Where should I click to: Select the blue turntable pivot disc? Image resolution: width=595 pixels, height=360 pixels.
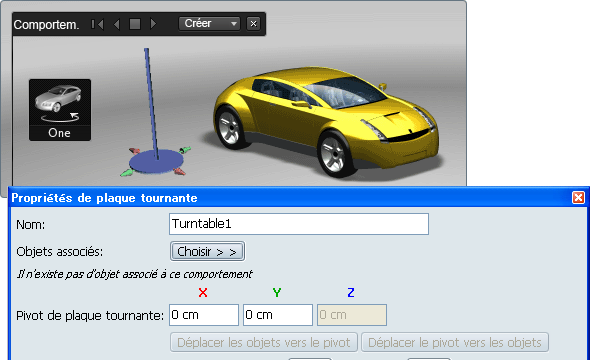point(156,162)
